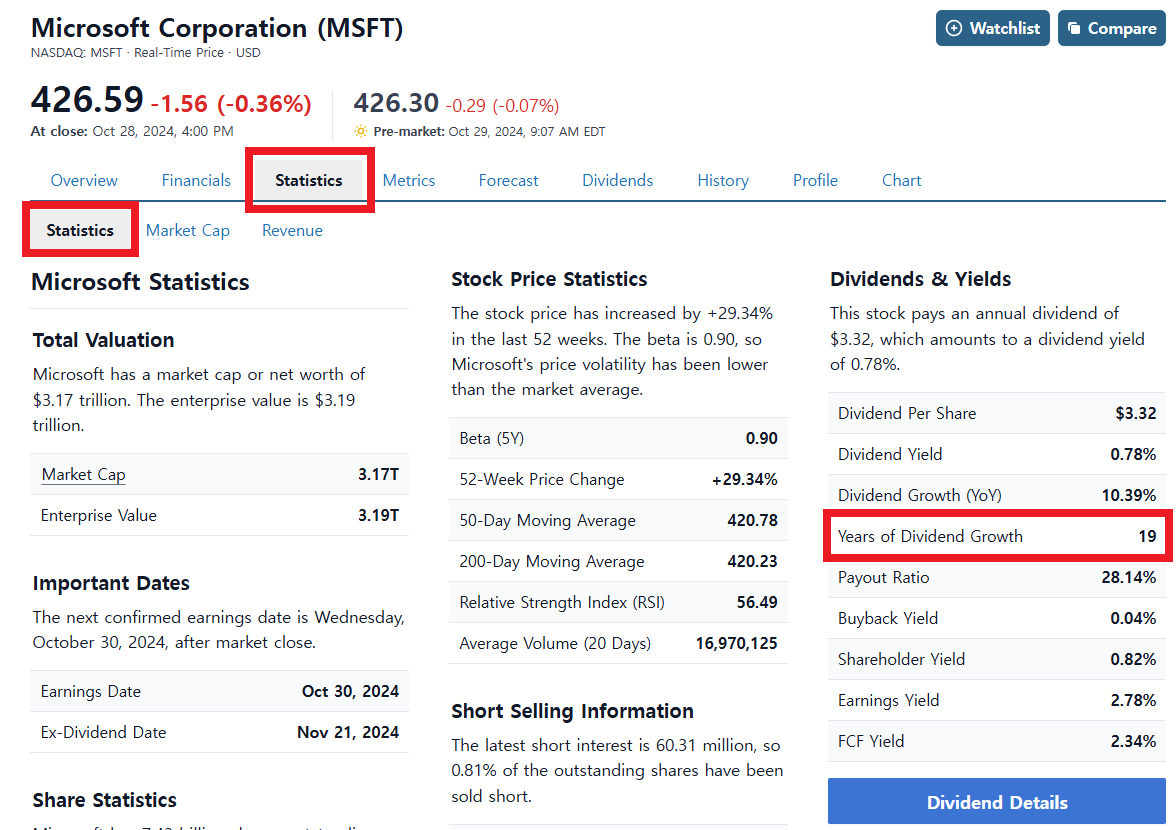Image resolution: width=1176 pixels, height=830 pixels.
Task: Open the Forecast tab
Action: [508, 181]
